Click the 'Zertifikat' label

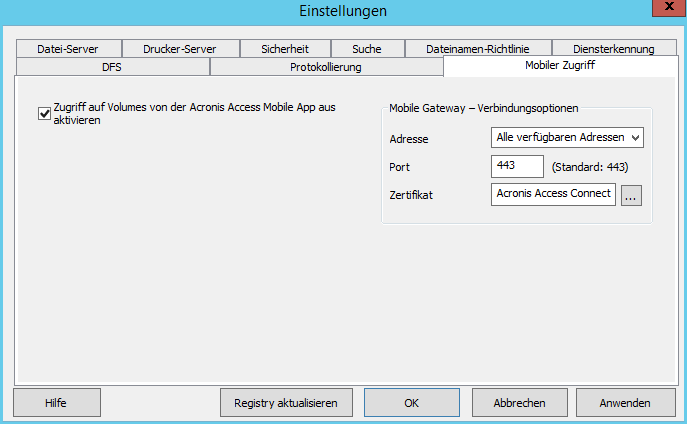pos(411,195)
